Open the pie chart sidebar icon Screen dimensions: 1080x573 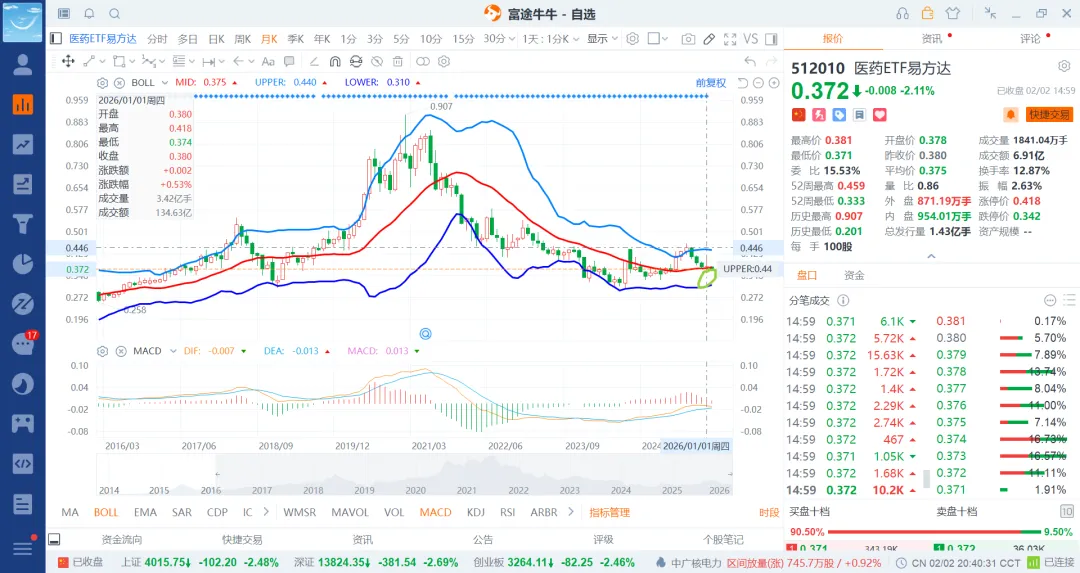[x=23, y=264]
